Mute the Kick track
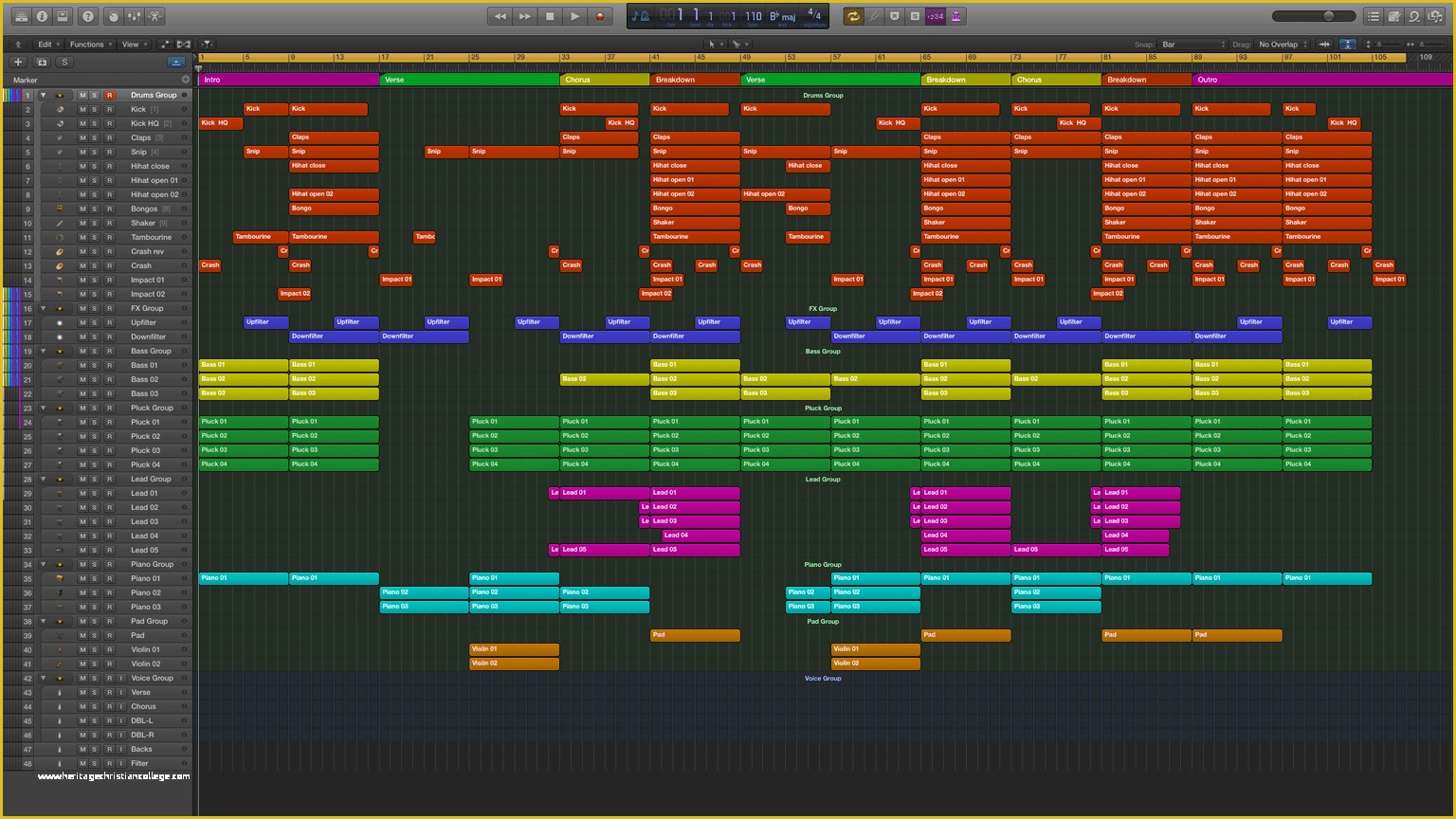The image size is (1456, 819). (x=82, y=110)
